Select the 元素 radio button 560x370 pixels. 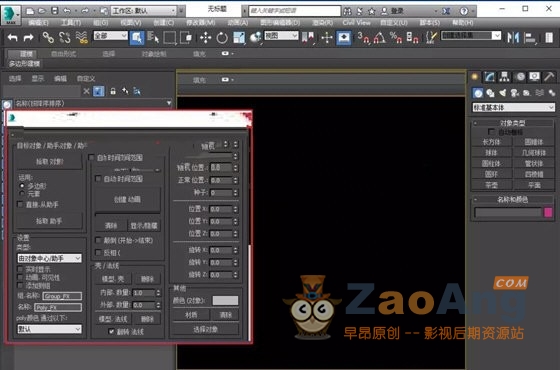tap(22, 194)
